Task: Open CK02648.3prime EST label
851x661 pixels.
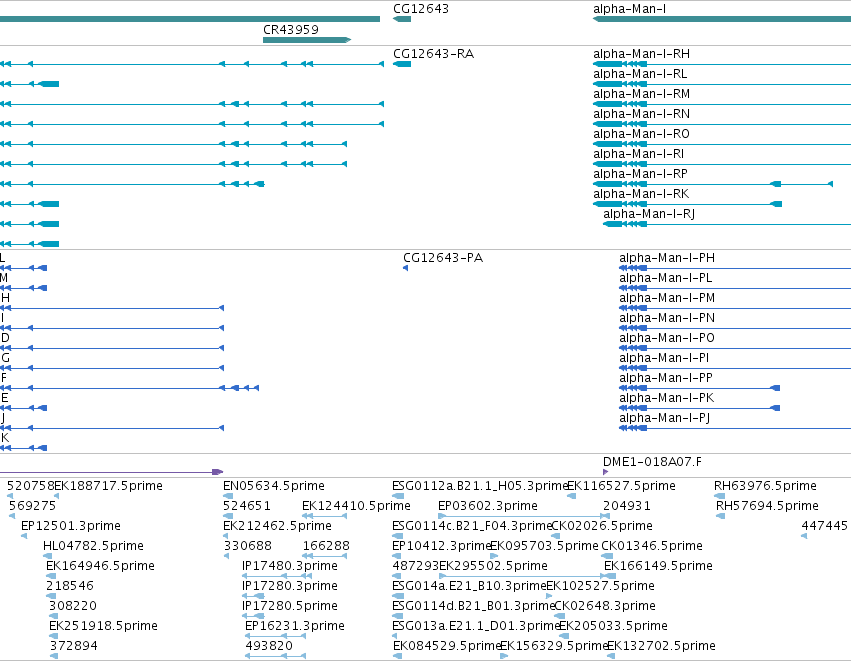Action: [605, 606]
